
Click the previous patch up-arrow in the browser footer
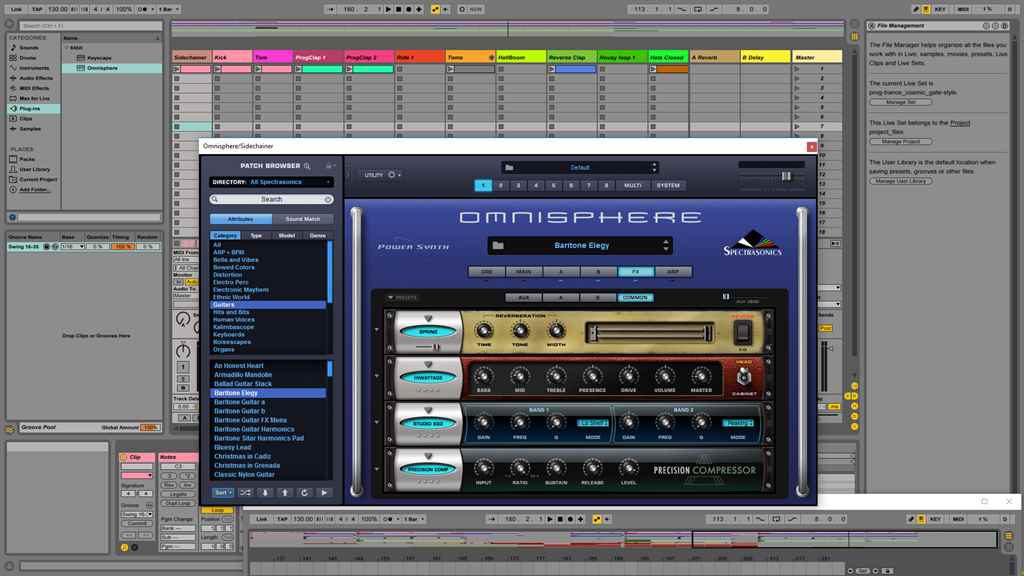(x=285, y=492)
